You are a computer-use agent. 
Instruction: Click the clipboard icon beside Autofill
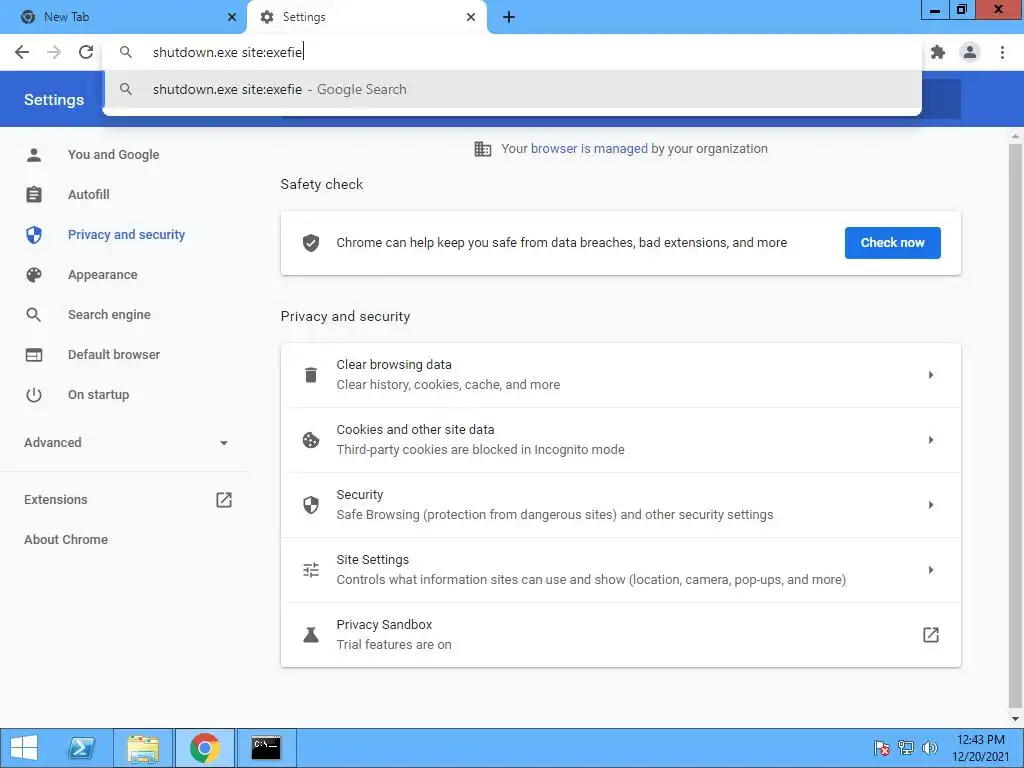(34, 195)
